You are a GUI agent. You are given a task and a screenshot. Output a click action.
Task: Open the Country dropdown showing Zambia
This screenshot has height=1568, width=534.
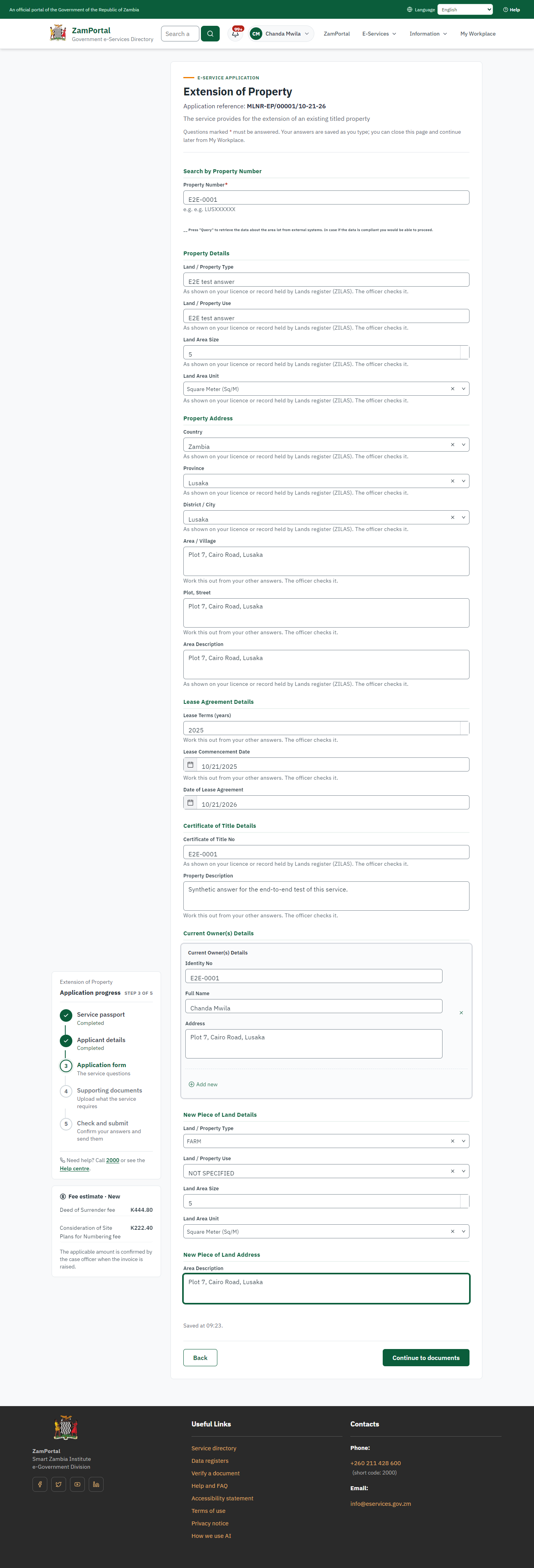(464, 444)
